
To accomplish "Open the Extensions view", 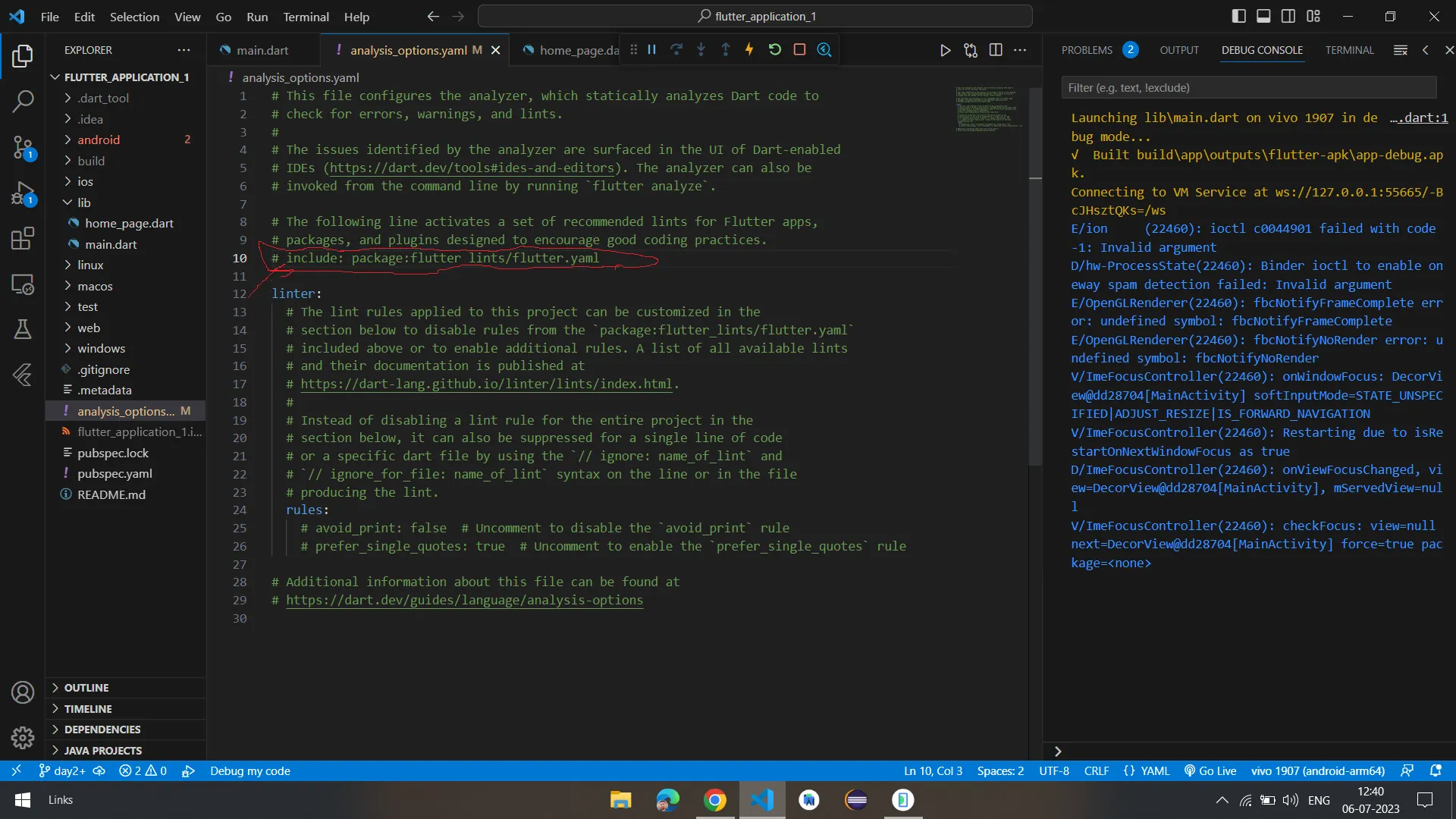I will (23, 239).
